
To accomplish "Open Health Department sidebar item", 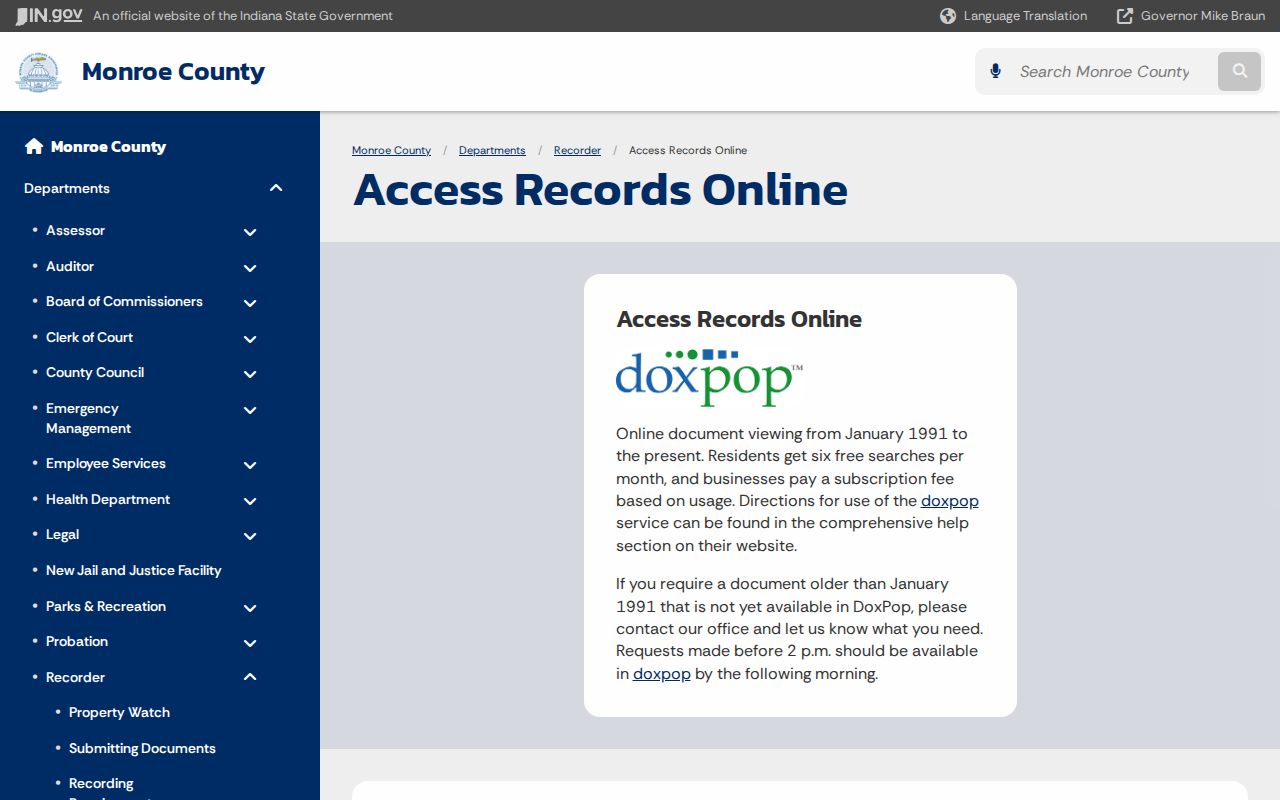I will coord(108,499).
